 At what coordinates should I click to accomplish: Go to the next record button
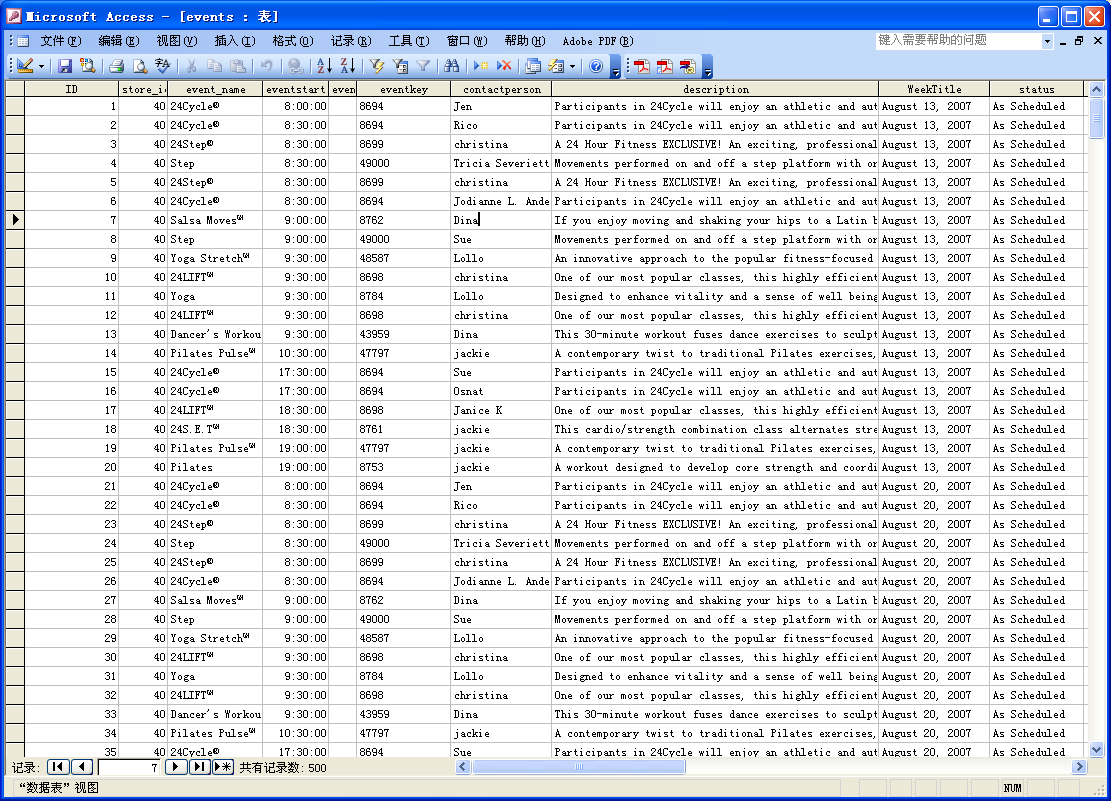[176, 767]
